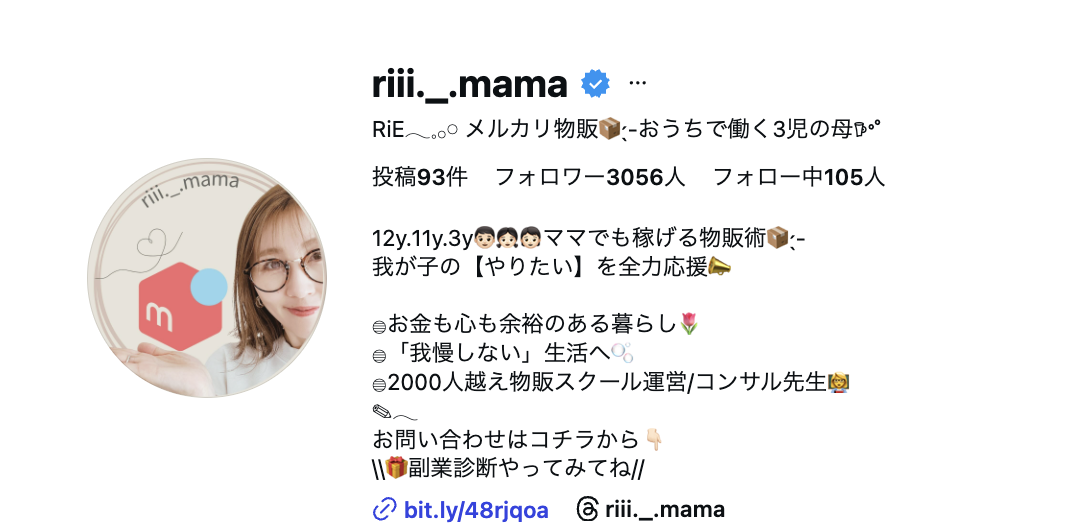Click the 投稿93件 posts count
Image resolution: width=1088 pixels, height=530 pixels.
[420, 178]
